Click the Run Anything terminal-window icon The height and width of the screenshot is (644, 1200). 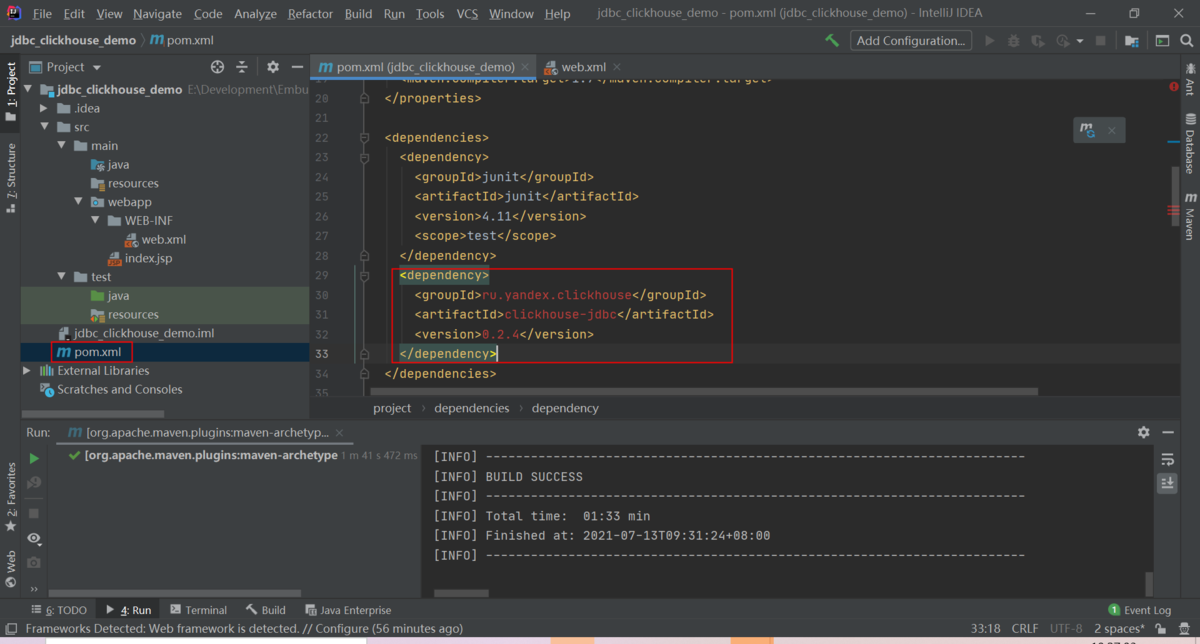1162,41
